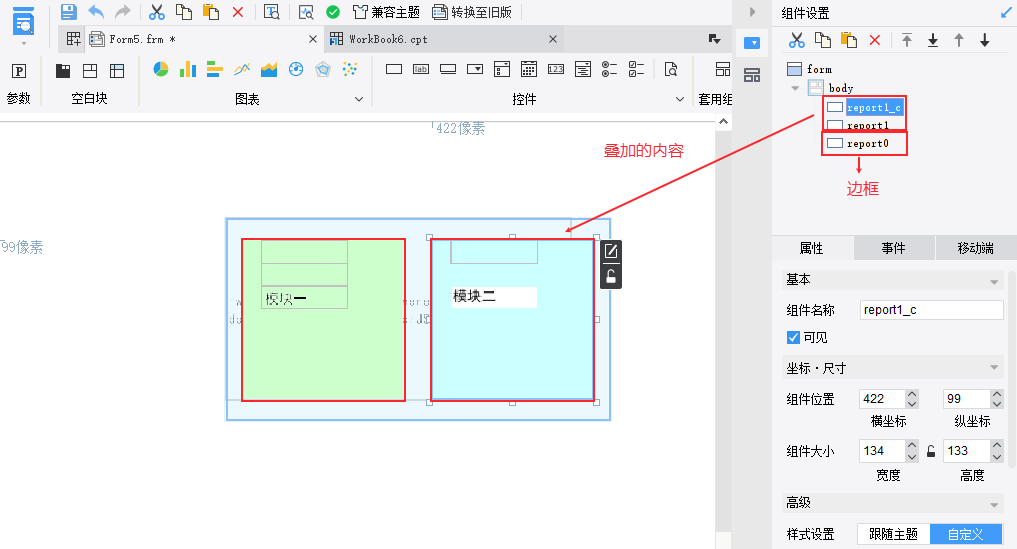Insert a date calendar widget
This screenshot has width=1017, height=549.
(x=529, y=69)
